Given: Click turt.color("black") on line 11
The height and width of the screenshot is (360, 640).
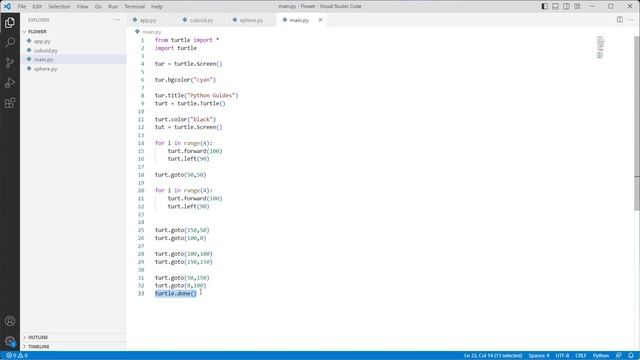Looking at the screenshot, I should coord(185,120).
